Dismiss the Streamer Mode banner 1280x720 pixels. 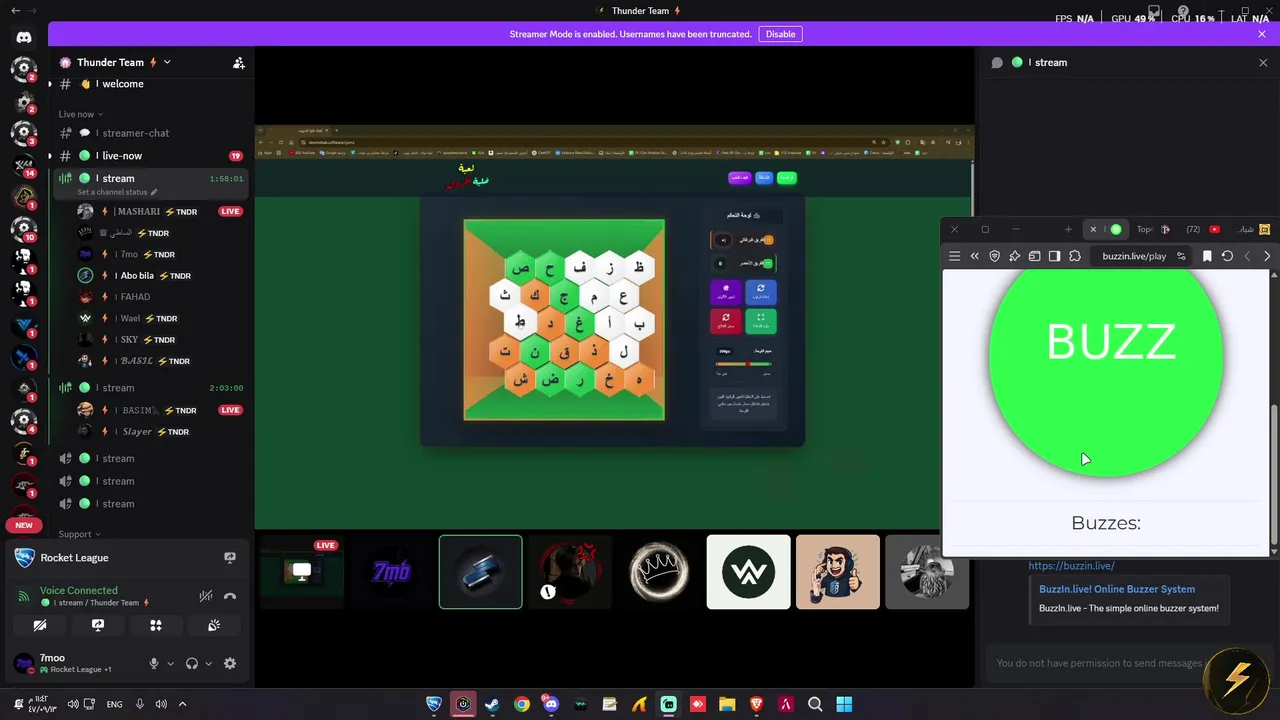point(1262,34)
